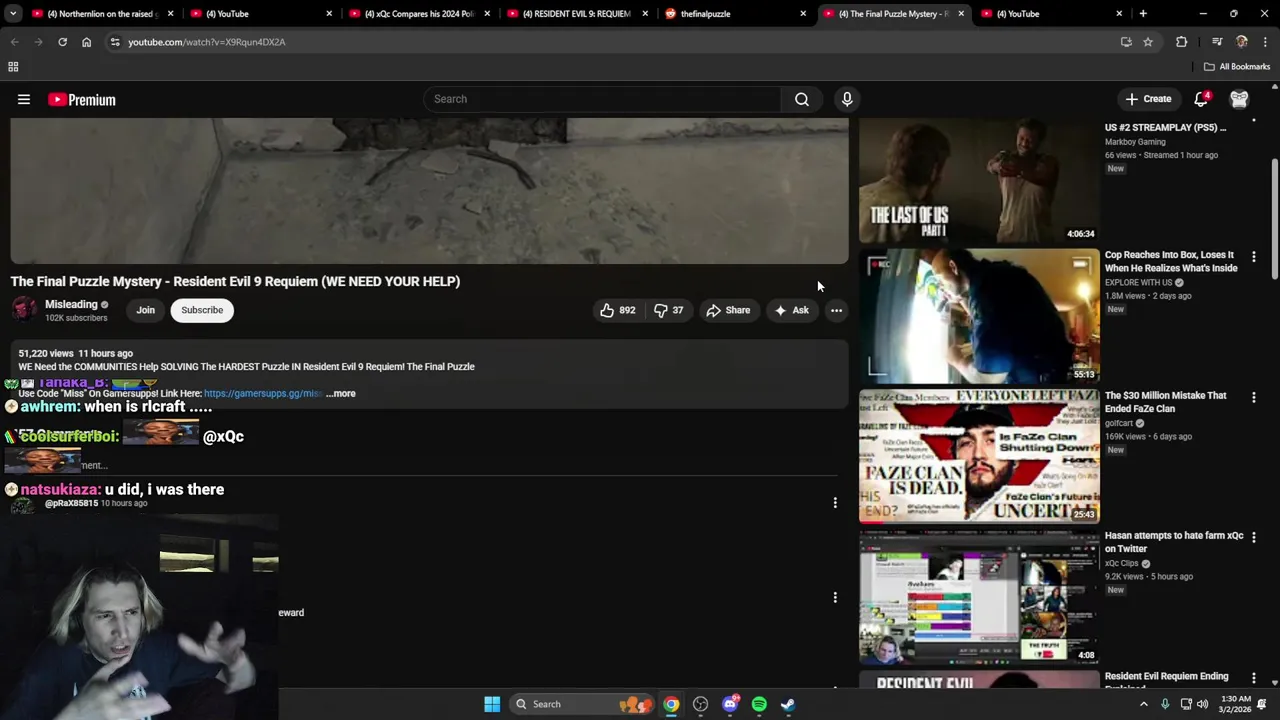Viewport: 1280px width, 720px height.
Task: Switch to the RESIDENT EVIL 9: REQUIEM tab
Action: 578,14
